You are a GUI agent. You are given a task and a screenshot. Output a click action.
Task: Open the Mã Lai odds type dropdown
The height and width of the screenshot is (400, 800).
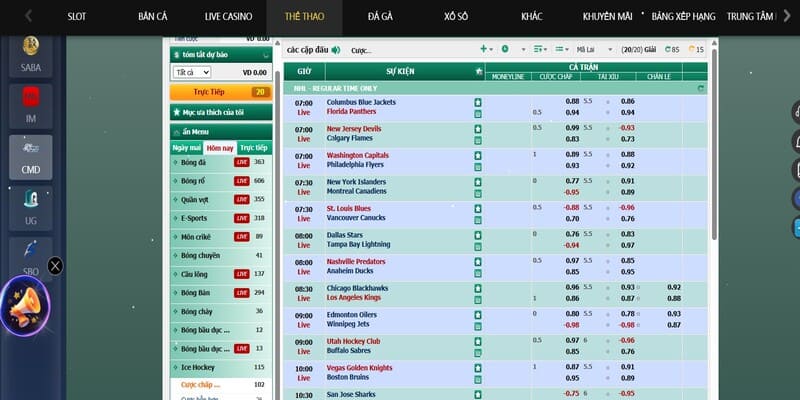pos(594,49)
